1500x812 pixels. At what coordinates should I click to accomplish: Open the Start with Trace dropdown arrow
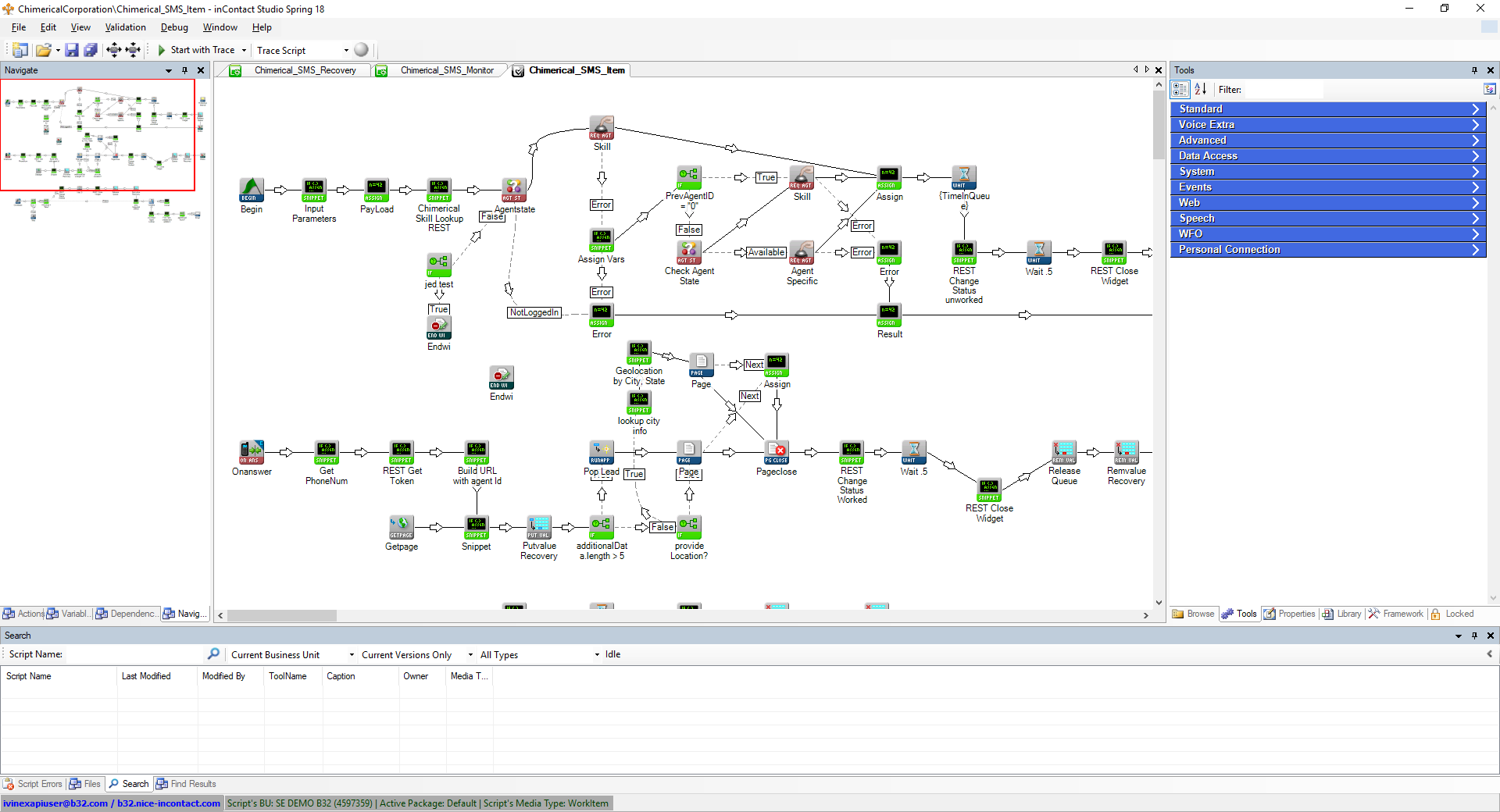(244, 50)
